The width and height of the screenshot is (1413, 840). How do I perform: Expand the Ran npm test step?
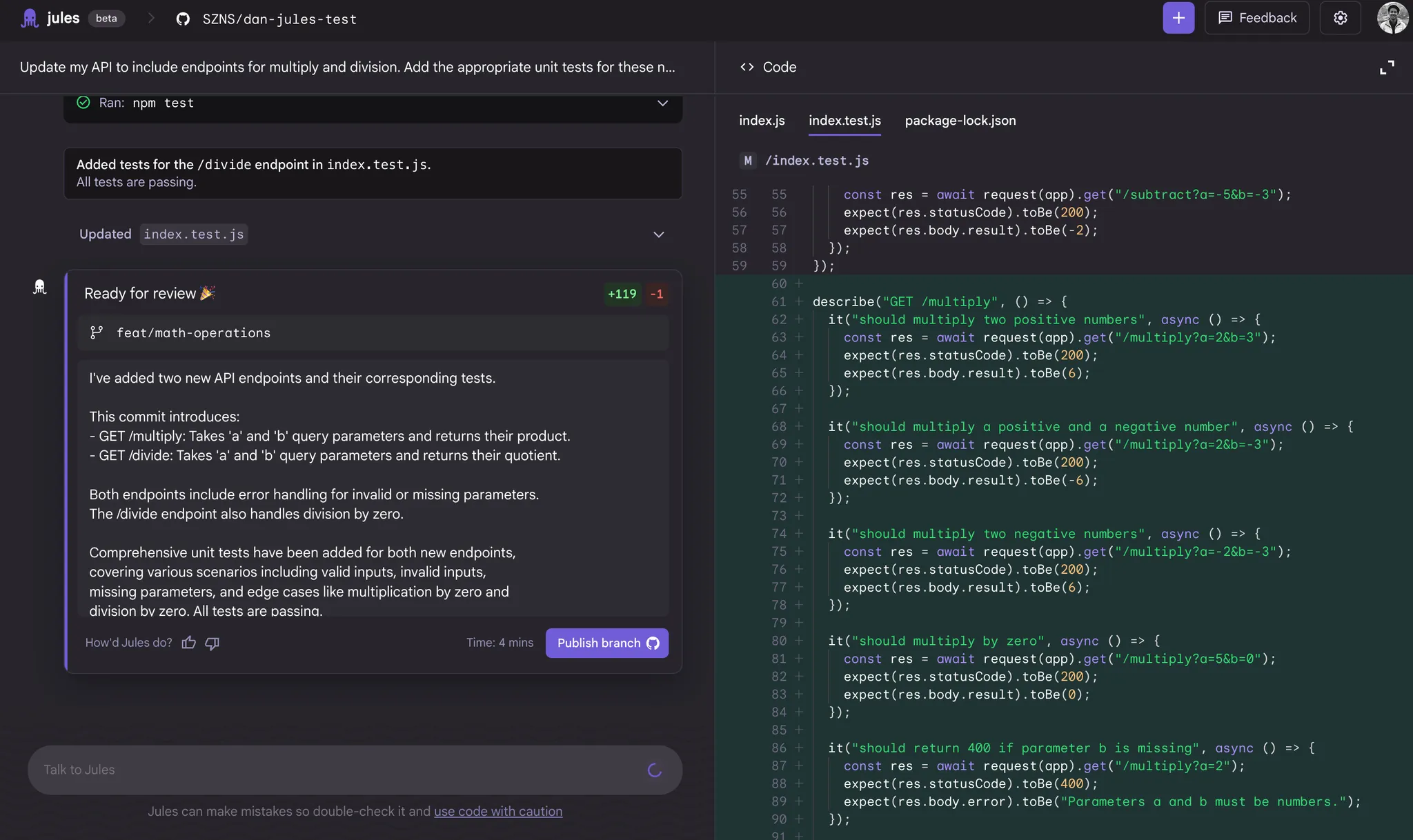[x=662, y=103]
